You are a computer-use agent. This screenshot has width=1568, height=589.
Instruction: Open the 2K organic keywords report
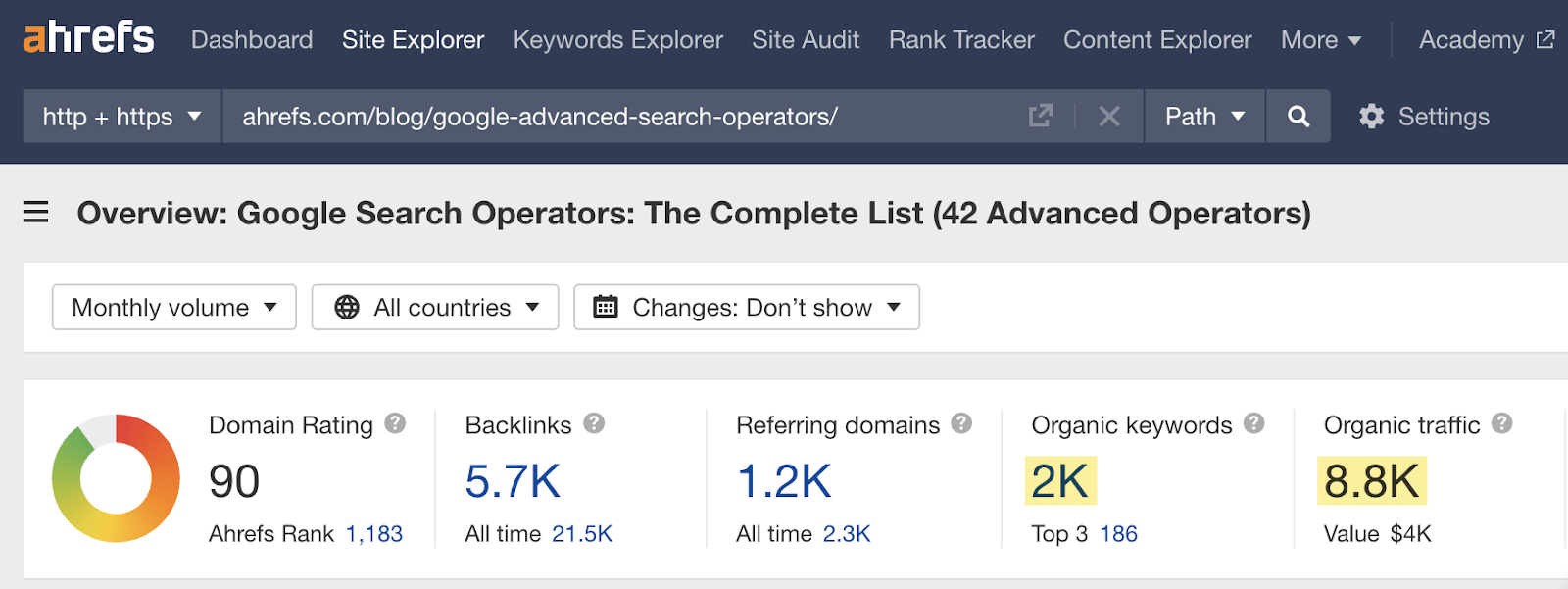click(1060, 481)
